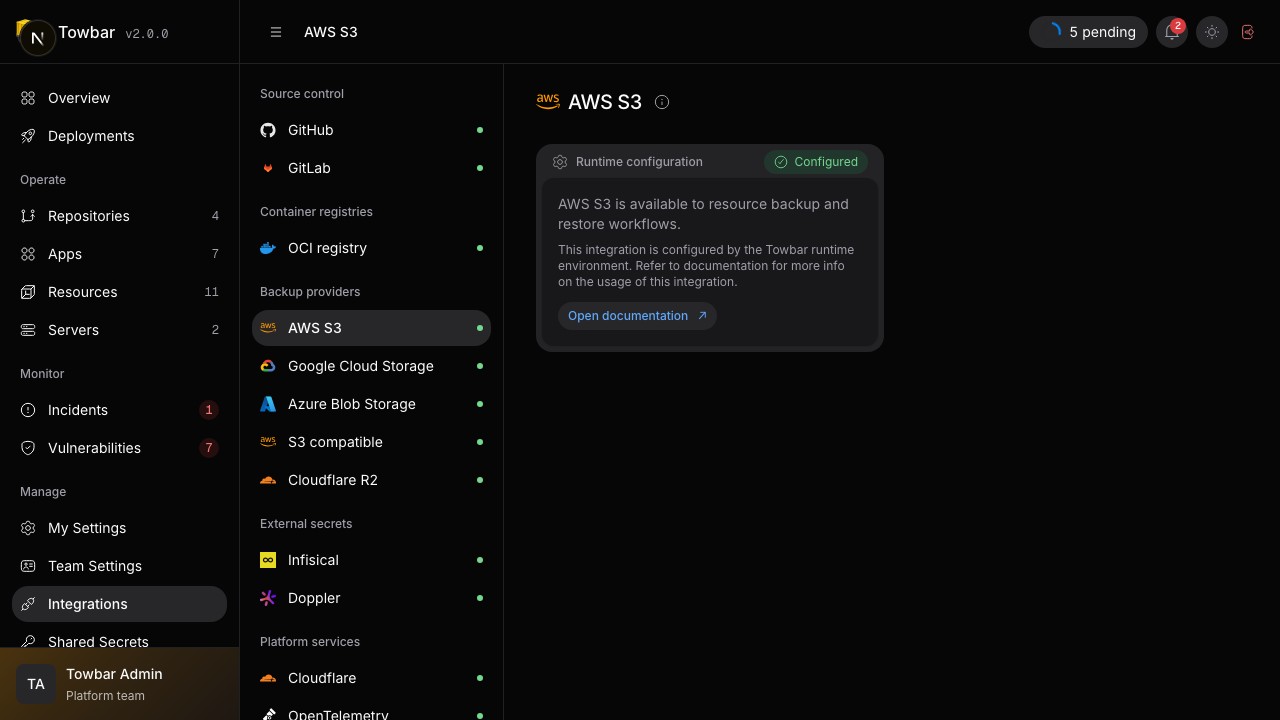Click the info icon beside AWS S3 heading
Viewport: 1280px width, 720px height.
(x=662, y=102)
